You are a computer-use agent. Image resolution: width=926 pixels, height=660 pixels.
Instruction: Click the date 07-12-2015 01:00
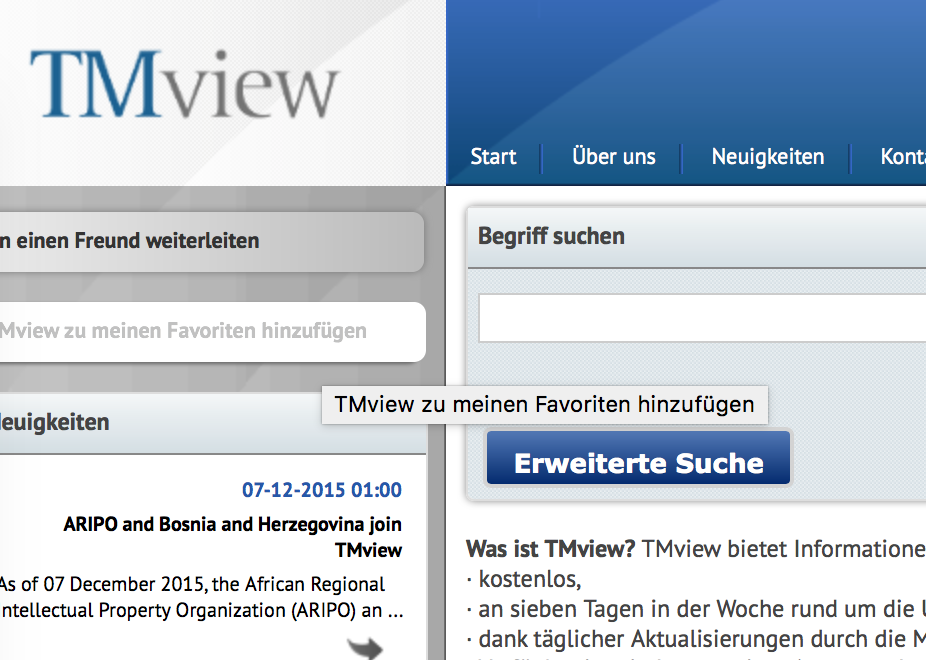coord(322,490)
